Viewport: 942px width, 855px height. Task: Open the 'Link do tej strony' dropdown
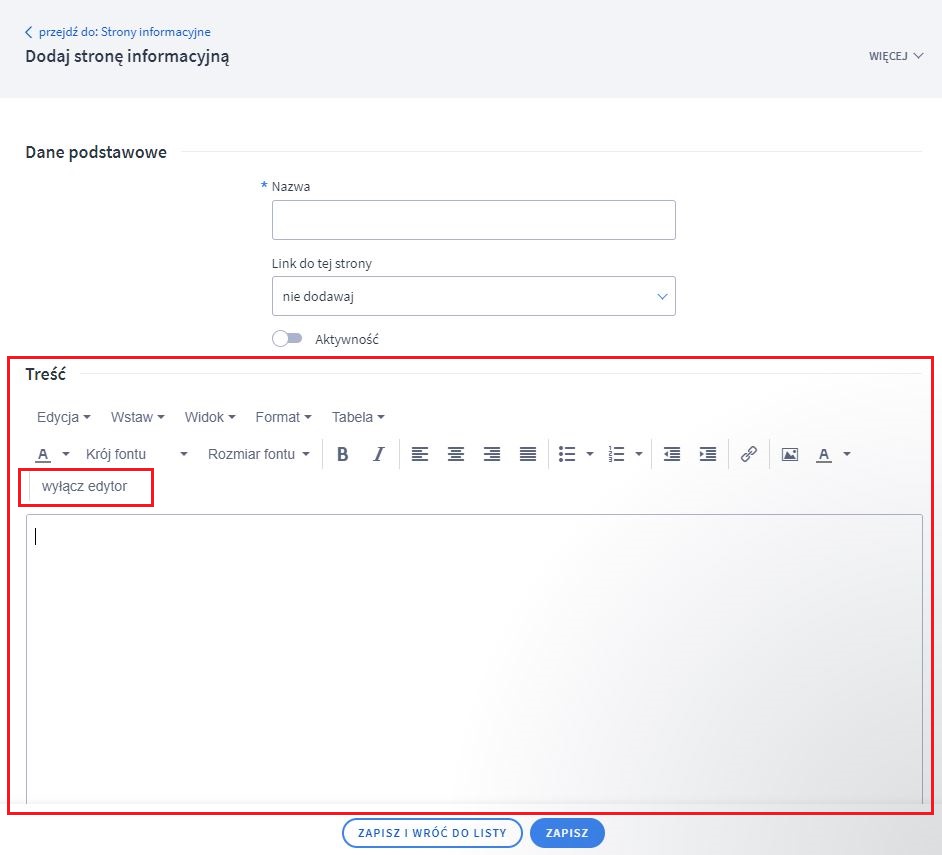point(473,296)
